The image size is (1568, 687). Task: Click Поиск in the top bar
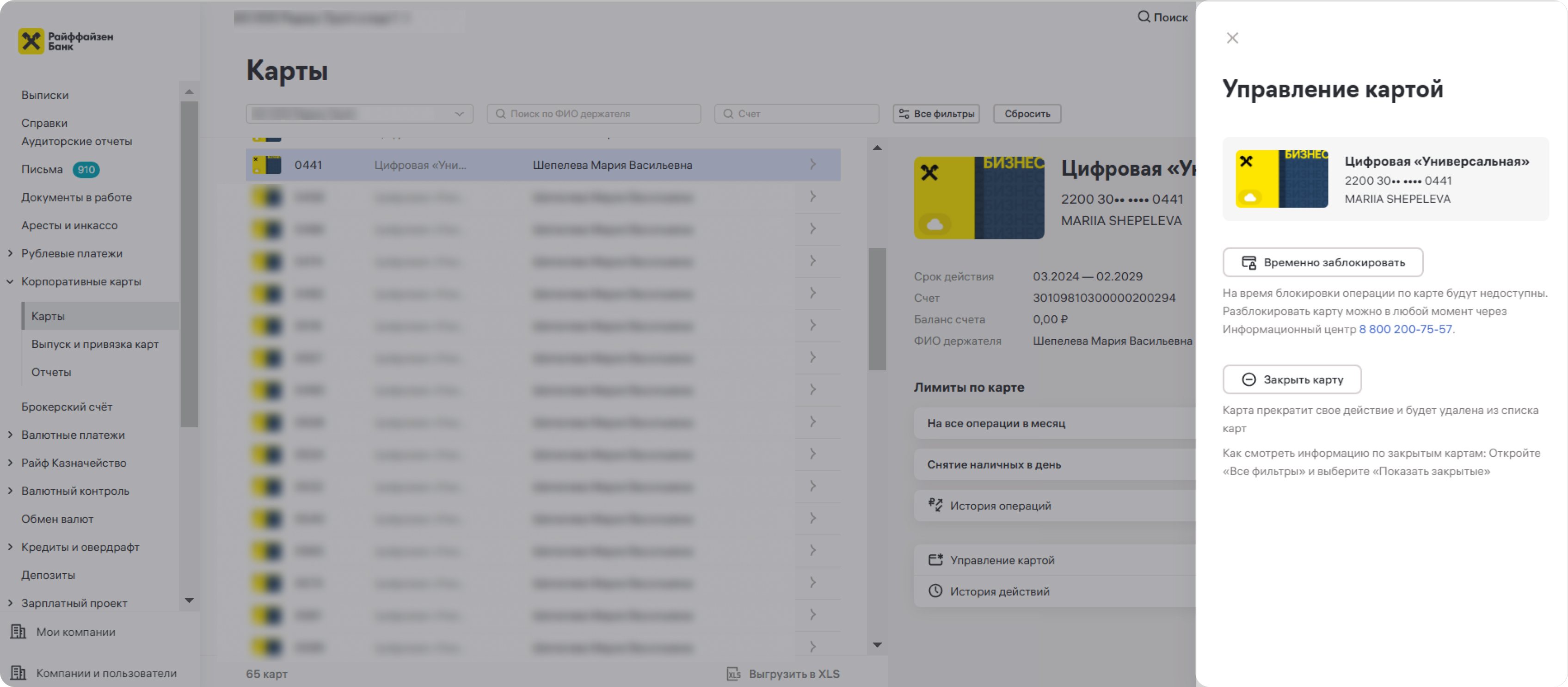pos(1162,17)
